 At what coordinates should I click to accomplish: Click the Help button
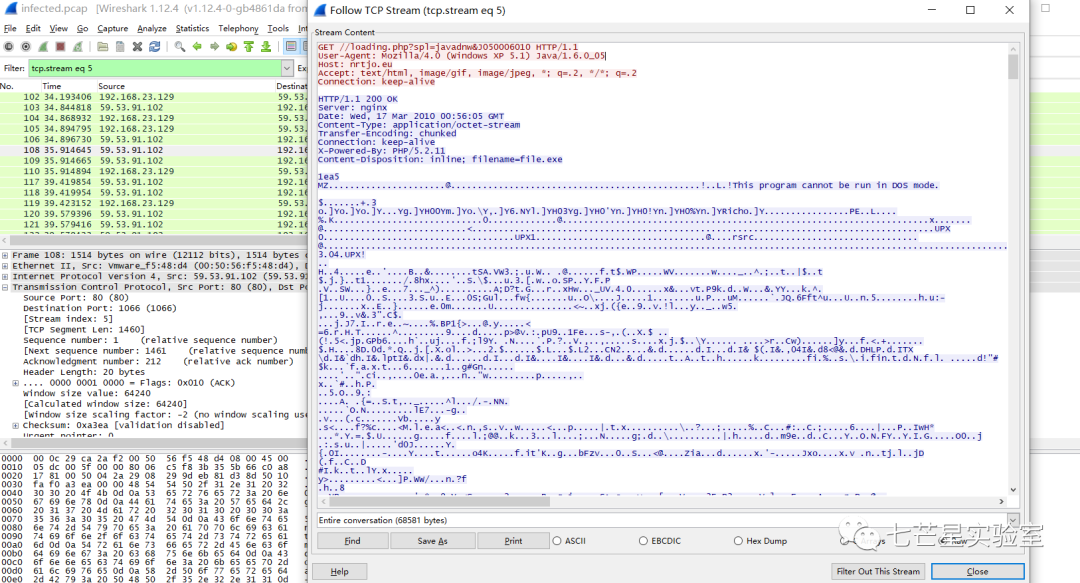340,571
